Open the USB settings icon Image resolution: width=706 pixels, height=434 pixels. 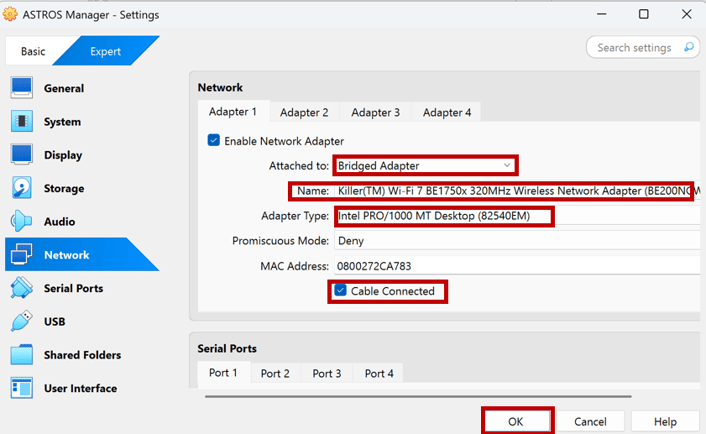click(x=22, y=322)
